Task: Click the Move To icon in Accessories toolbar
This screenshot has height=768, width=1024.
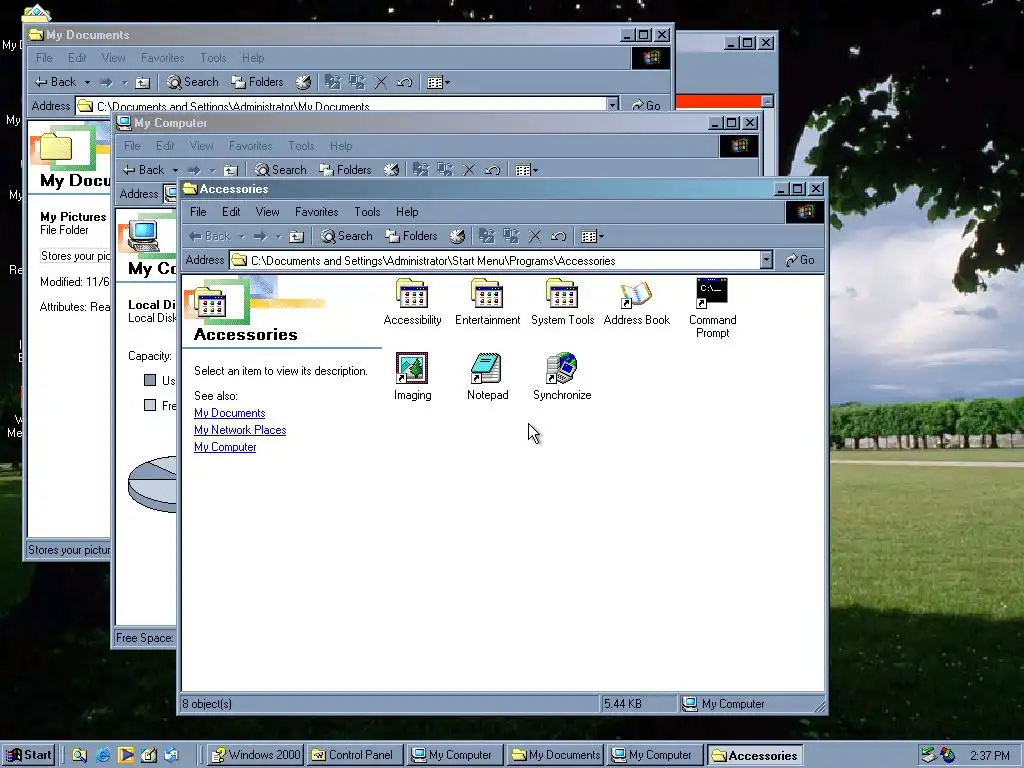Action: point(487,236)
